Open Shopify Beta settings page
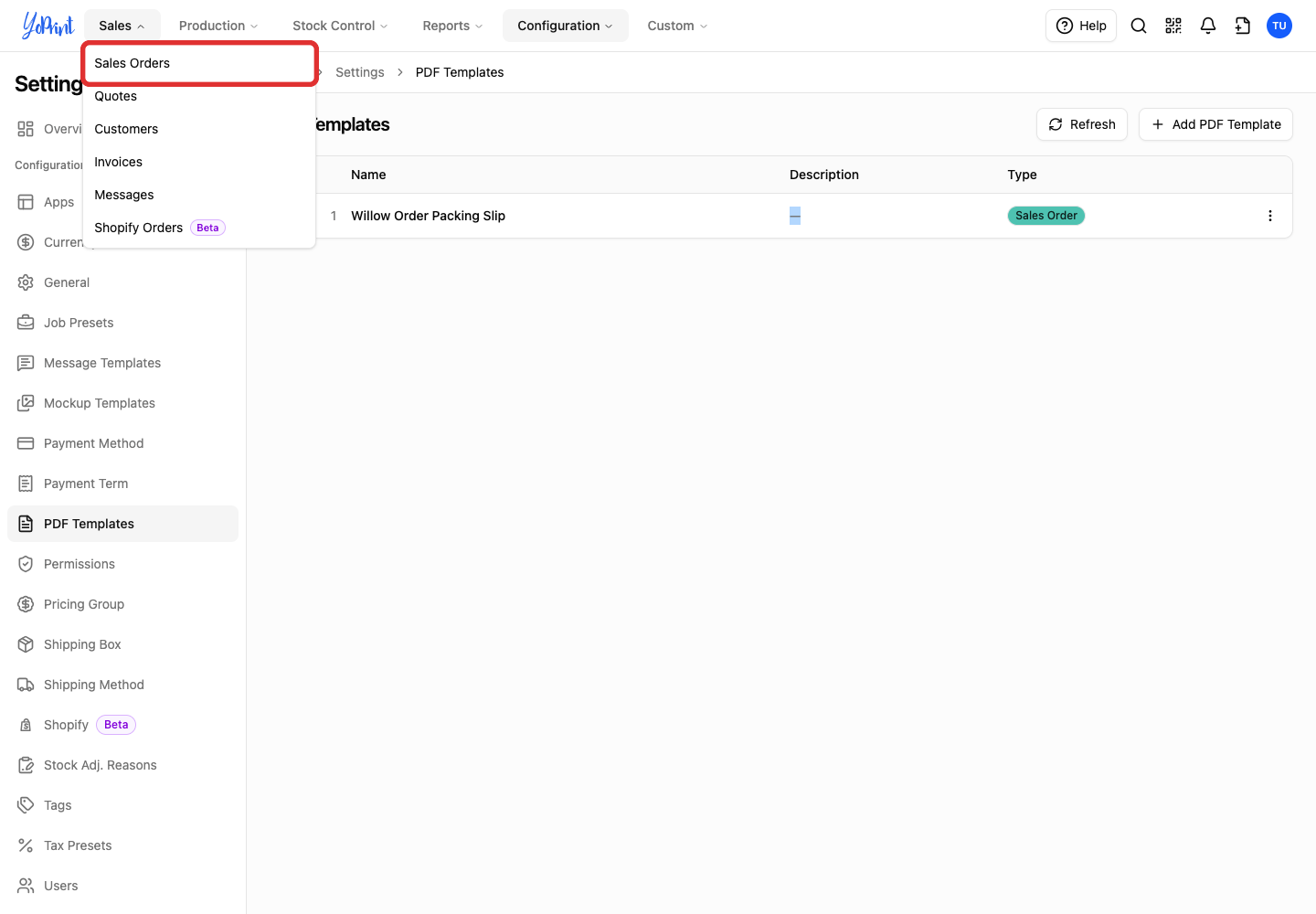The height and width of the screenshot is (914, 1316). click(122, 725)
